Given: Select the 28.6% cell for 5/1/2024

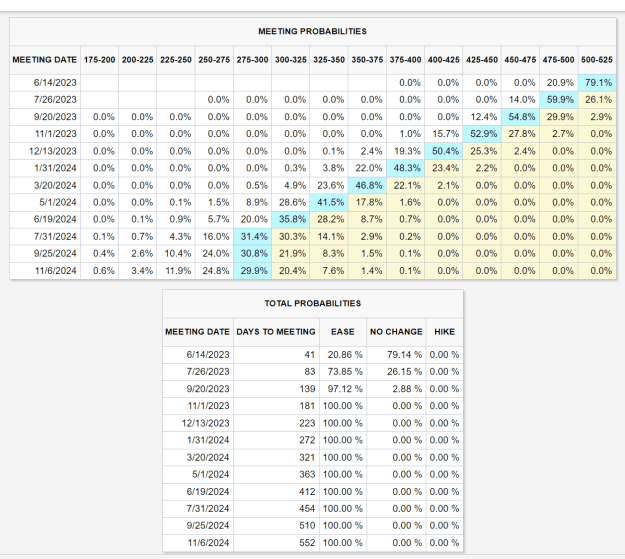Looking at the screenshot, I should (293, 203).
